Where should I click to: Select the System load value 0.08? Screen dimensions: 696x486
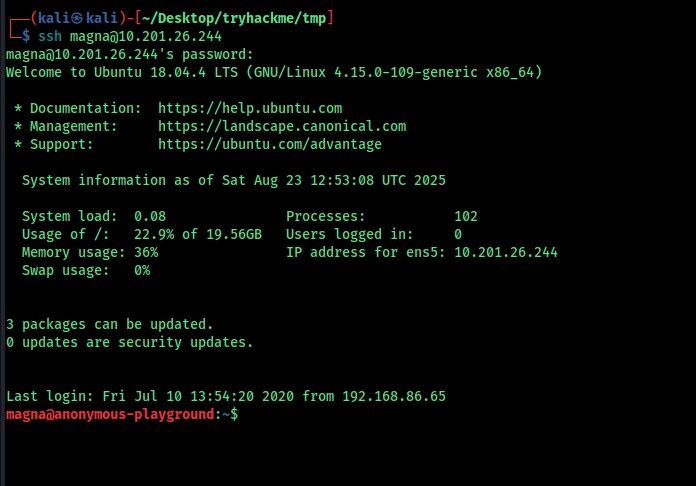pyautogui.click(x=150, y=216)
